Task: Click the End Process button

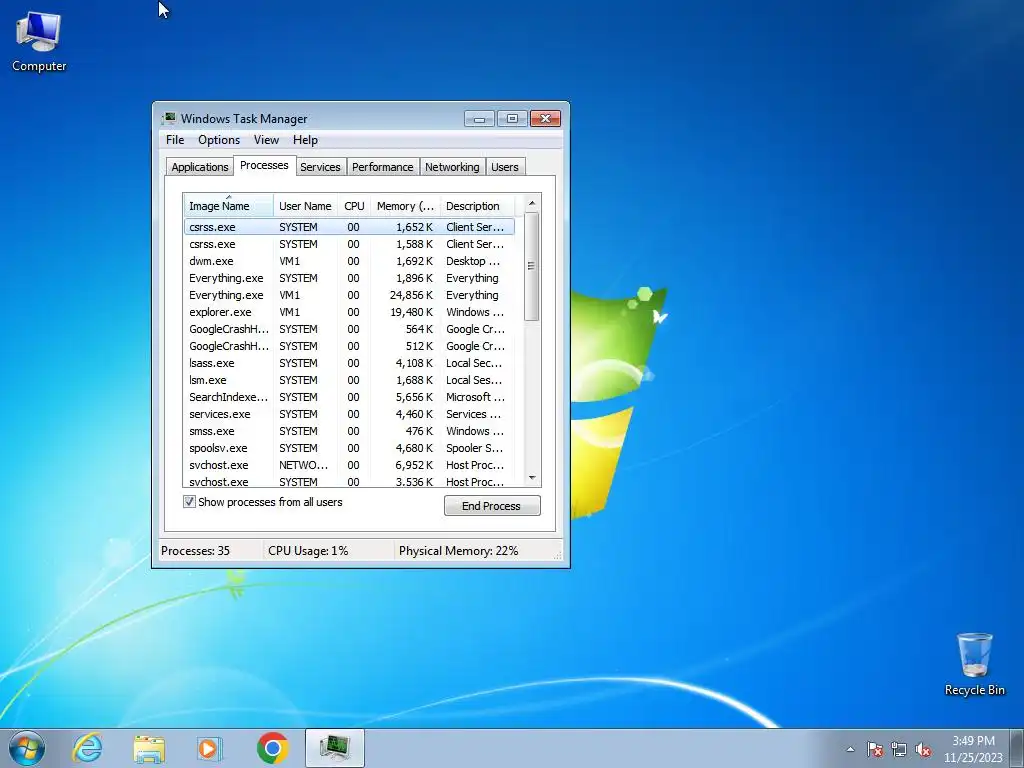Action: (x=492, y=505)
